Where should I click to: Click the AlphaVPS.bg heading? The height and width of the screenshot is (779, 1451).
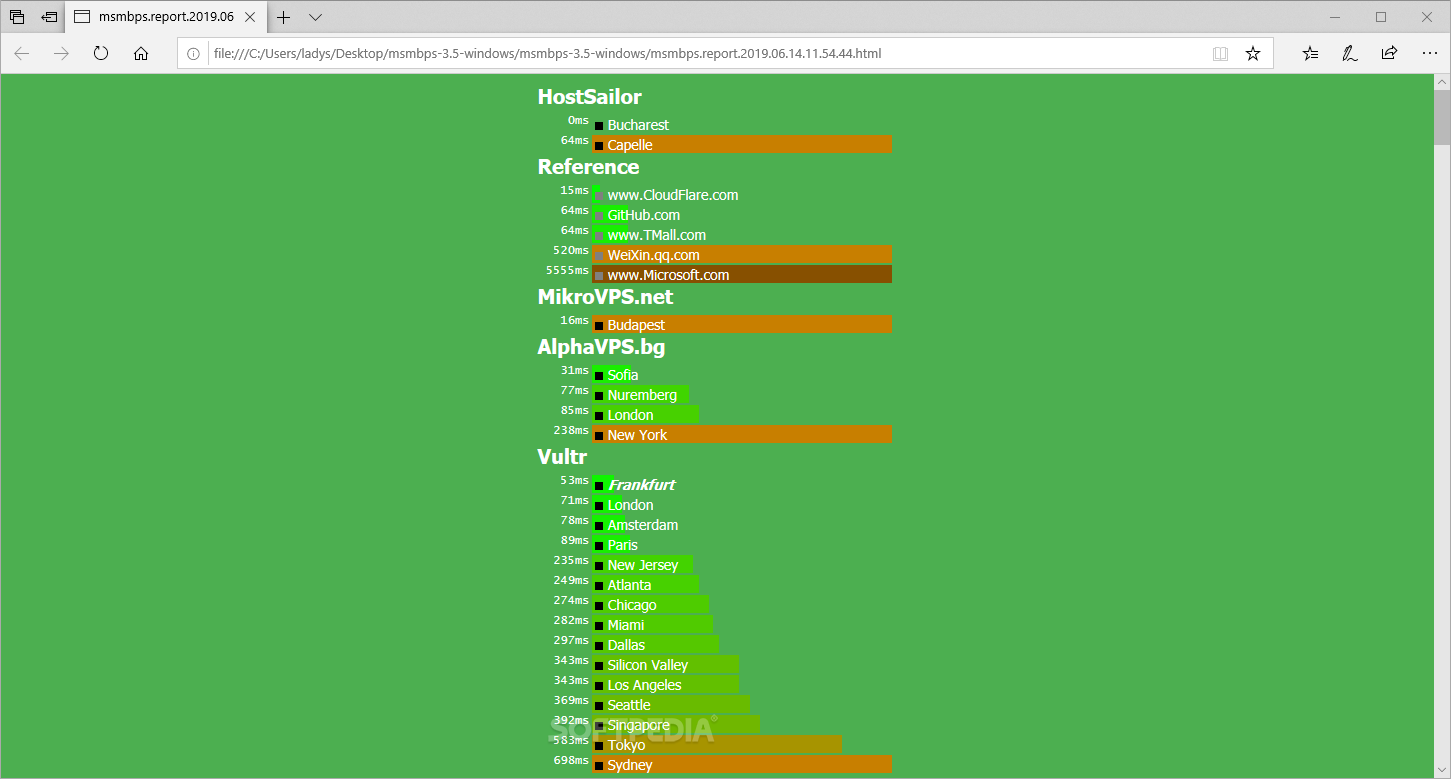(601, 347)
